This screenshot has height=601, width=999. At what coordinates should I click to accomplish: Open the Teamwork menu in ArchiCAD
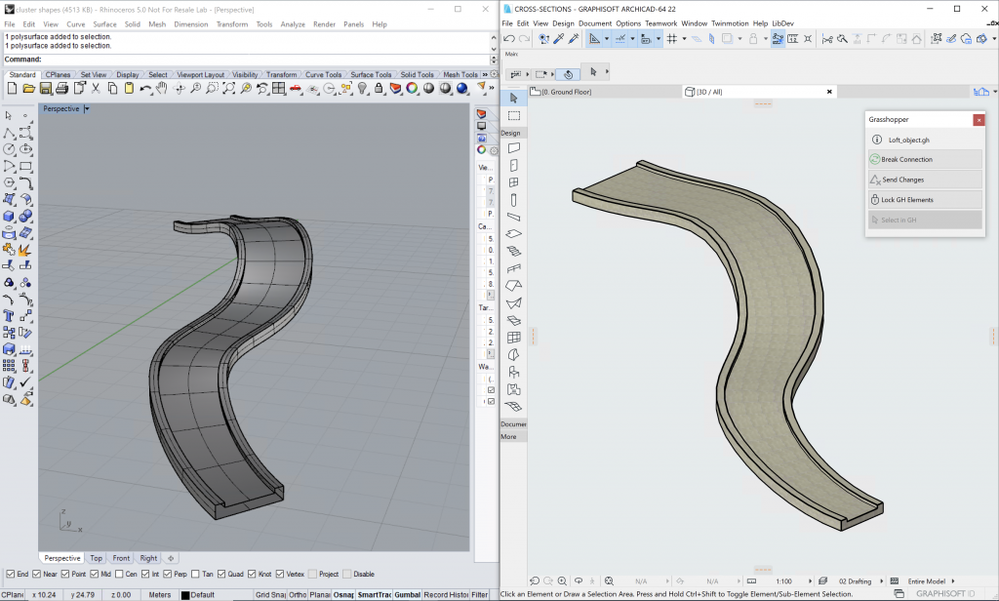point(660,23)
